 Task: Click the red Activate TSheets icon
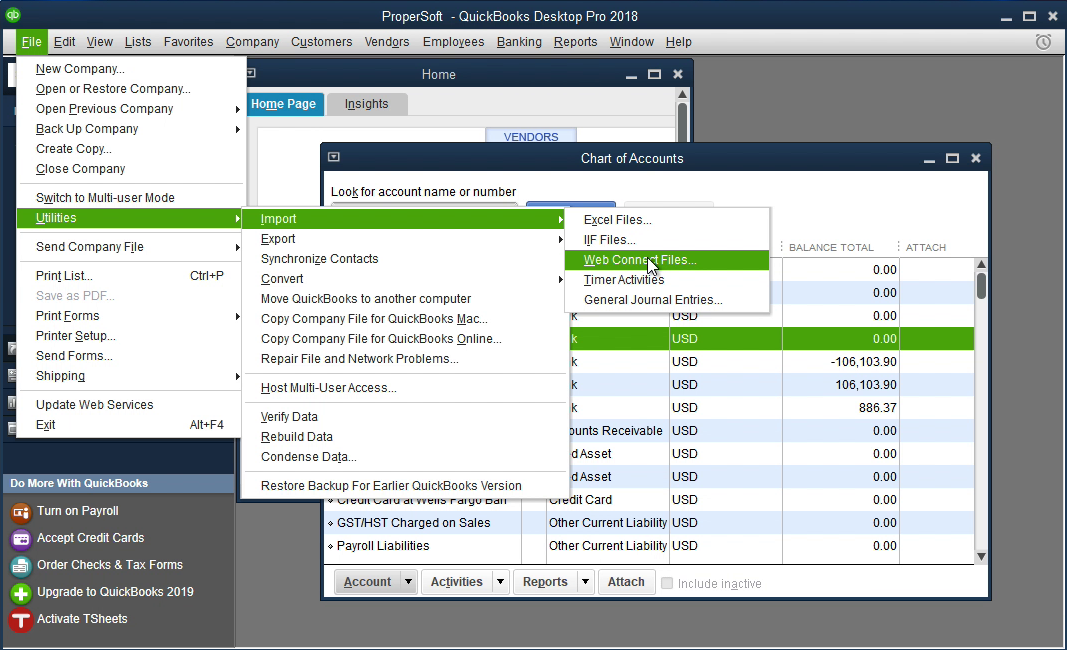coord(21,620)
